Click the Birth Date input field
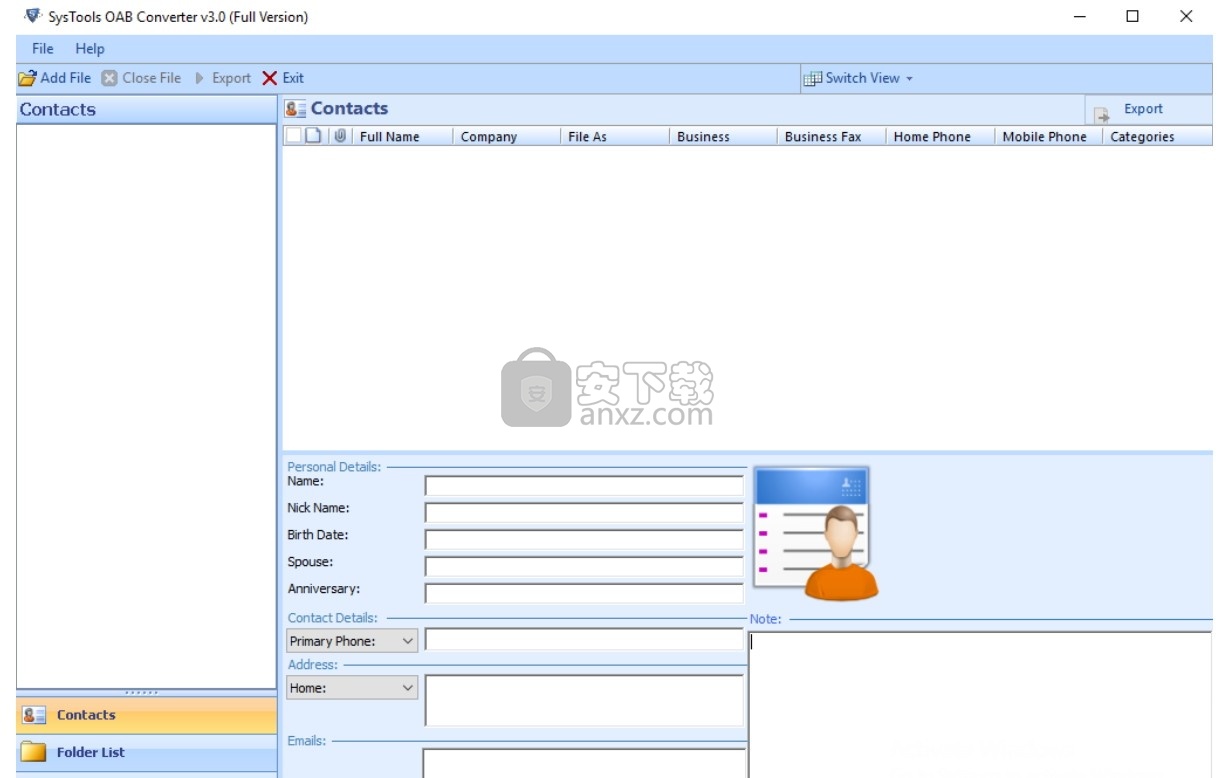This screenshot has height=778, width=1218. 584,540
